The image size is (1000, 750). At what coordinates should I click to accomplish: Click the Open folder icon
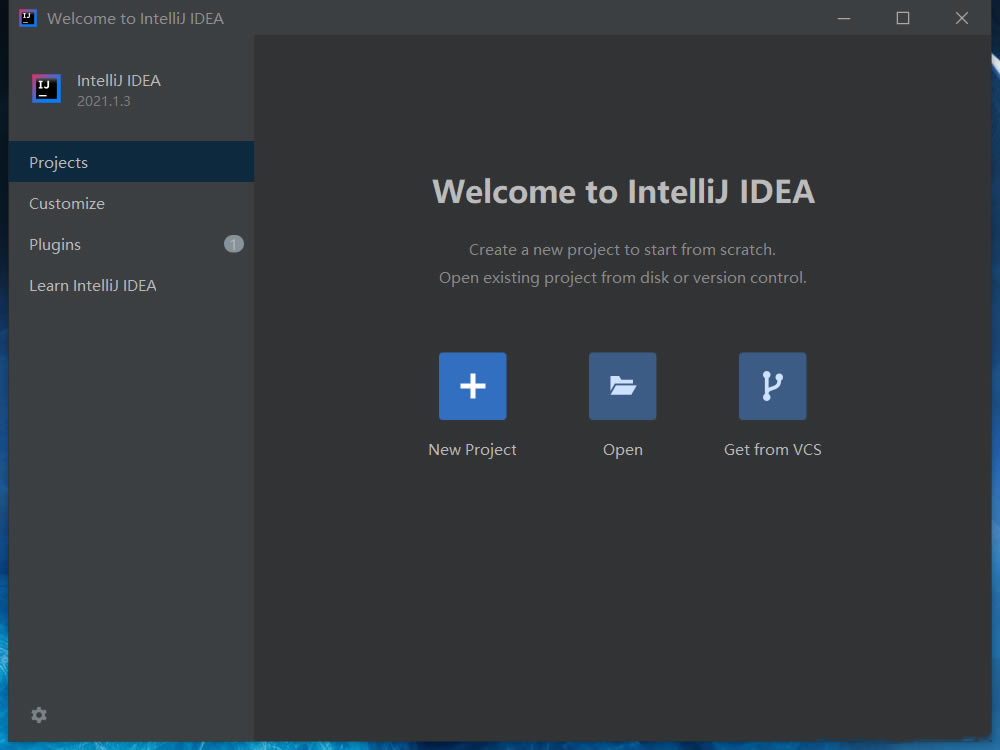tap(622, 386)
